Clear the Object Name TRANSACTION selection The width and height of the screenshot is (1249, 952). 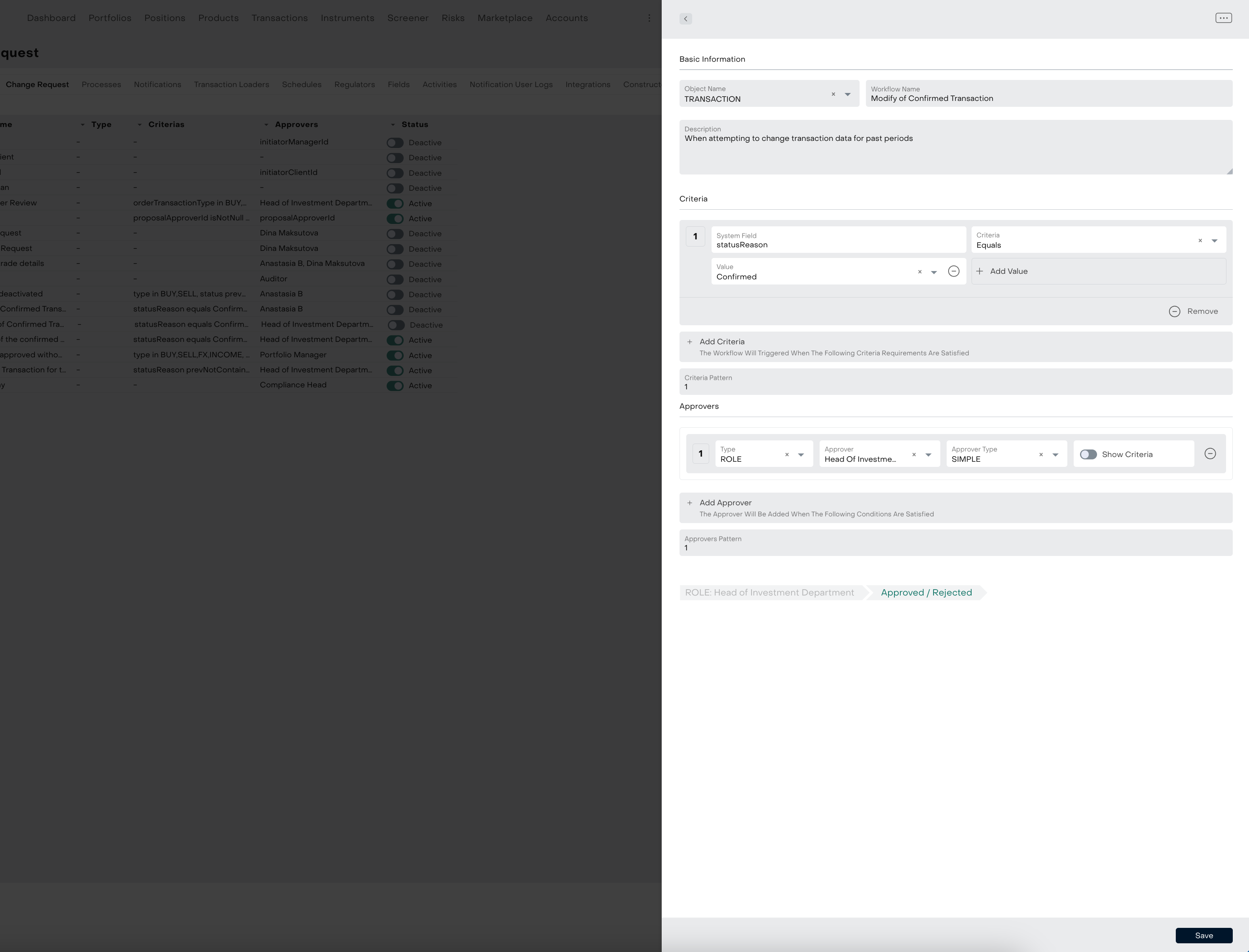(x=833, y=94)
